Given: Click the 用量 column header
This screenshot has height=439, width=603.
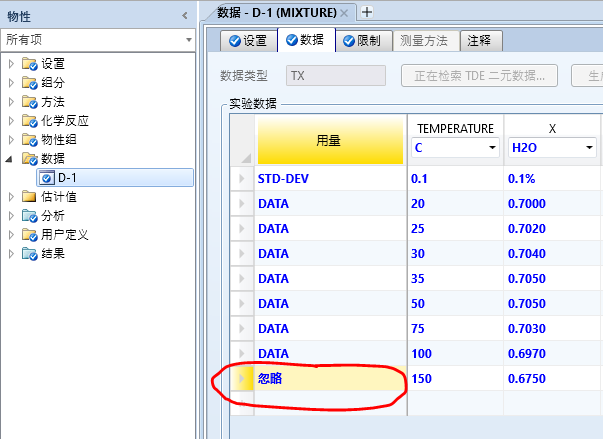Looking at the screenshot, I should (x=329, y=141).
